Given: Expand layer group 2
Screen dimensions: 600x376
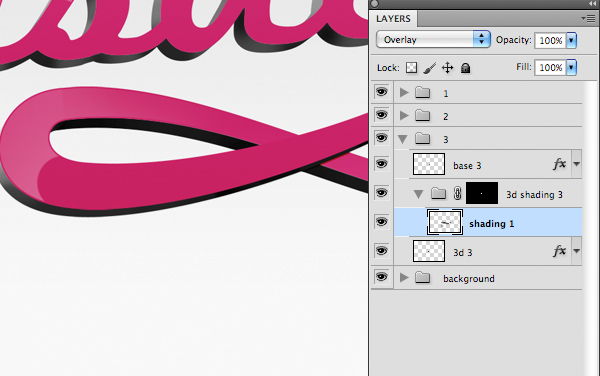Looking at the screenshot, I should [x=404, y=116].
